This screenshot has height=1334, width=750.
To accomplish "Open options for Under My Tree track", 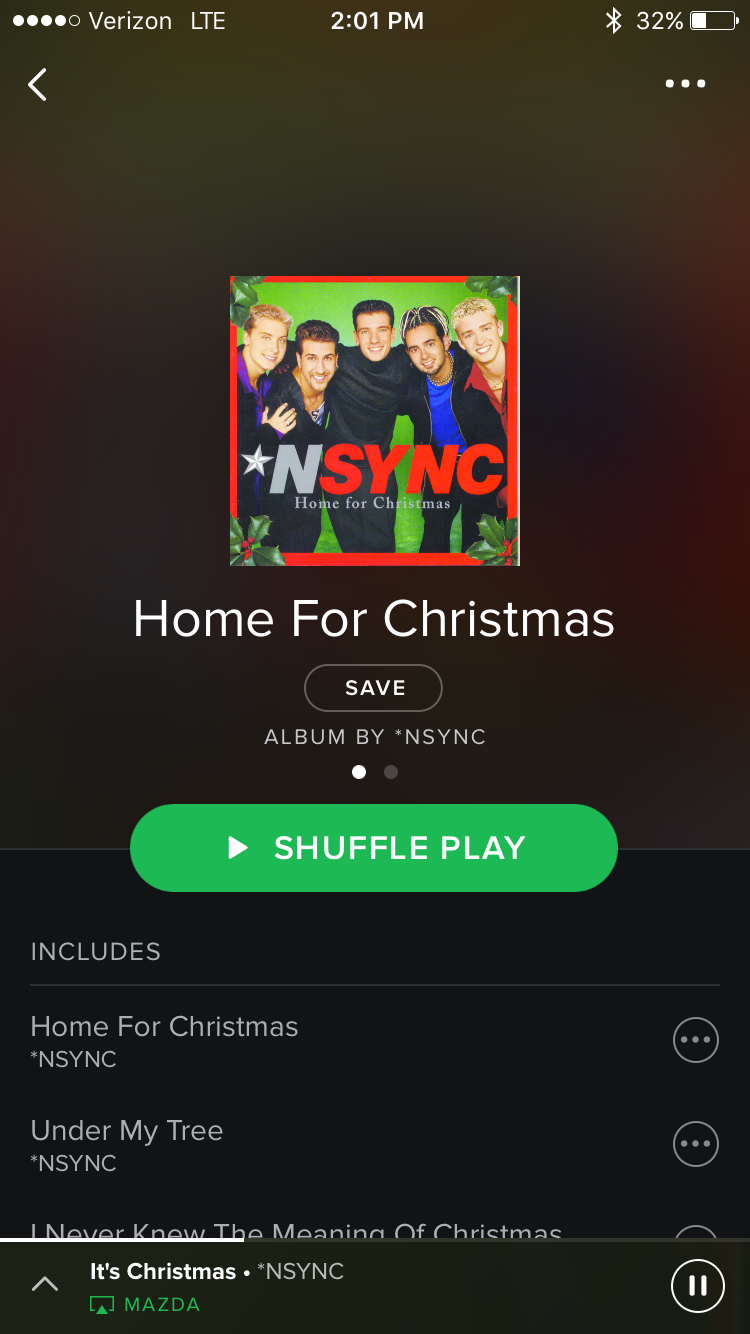I will [x=696, y=1143].
